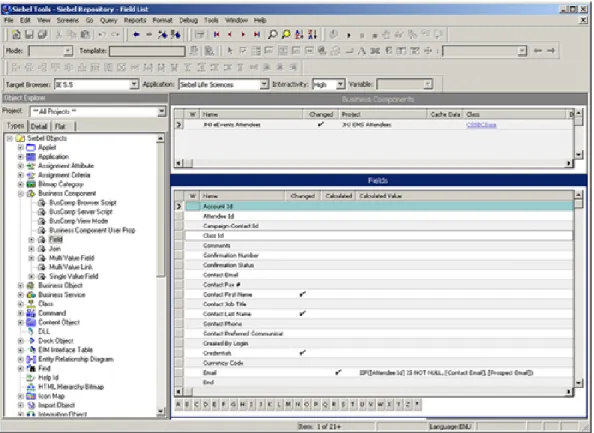Click the letter M index button
Viewport: 594px width, 433px height.
pyautogui.click(x=288, y=405)
